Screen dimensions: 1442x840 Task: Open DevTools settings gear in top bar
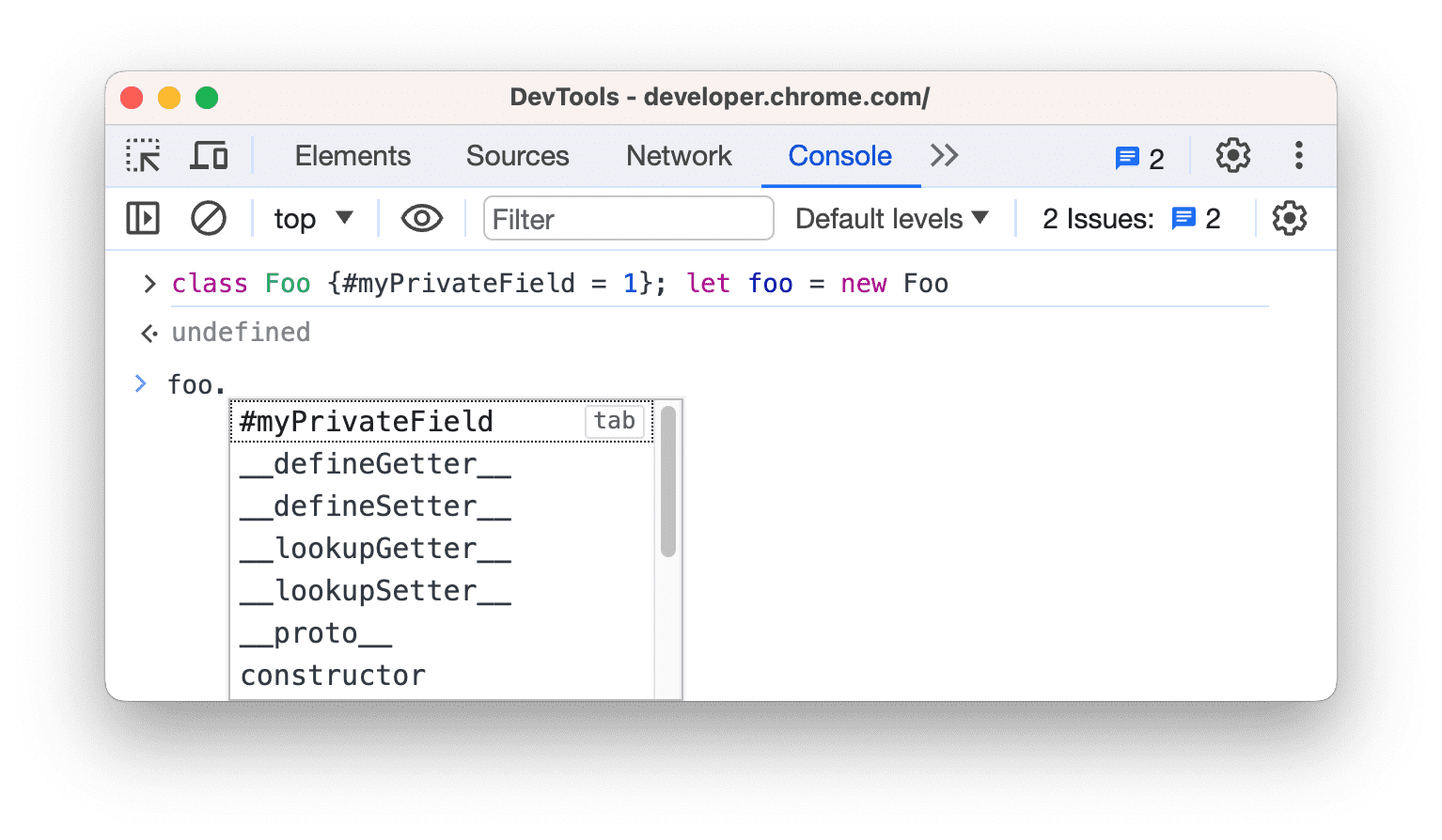(1231, 156)
